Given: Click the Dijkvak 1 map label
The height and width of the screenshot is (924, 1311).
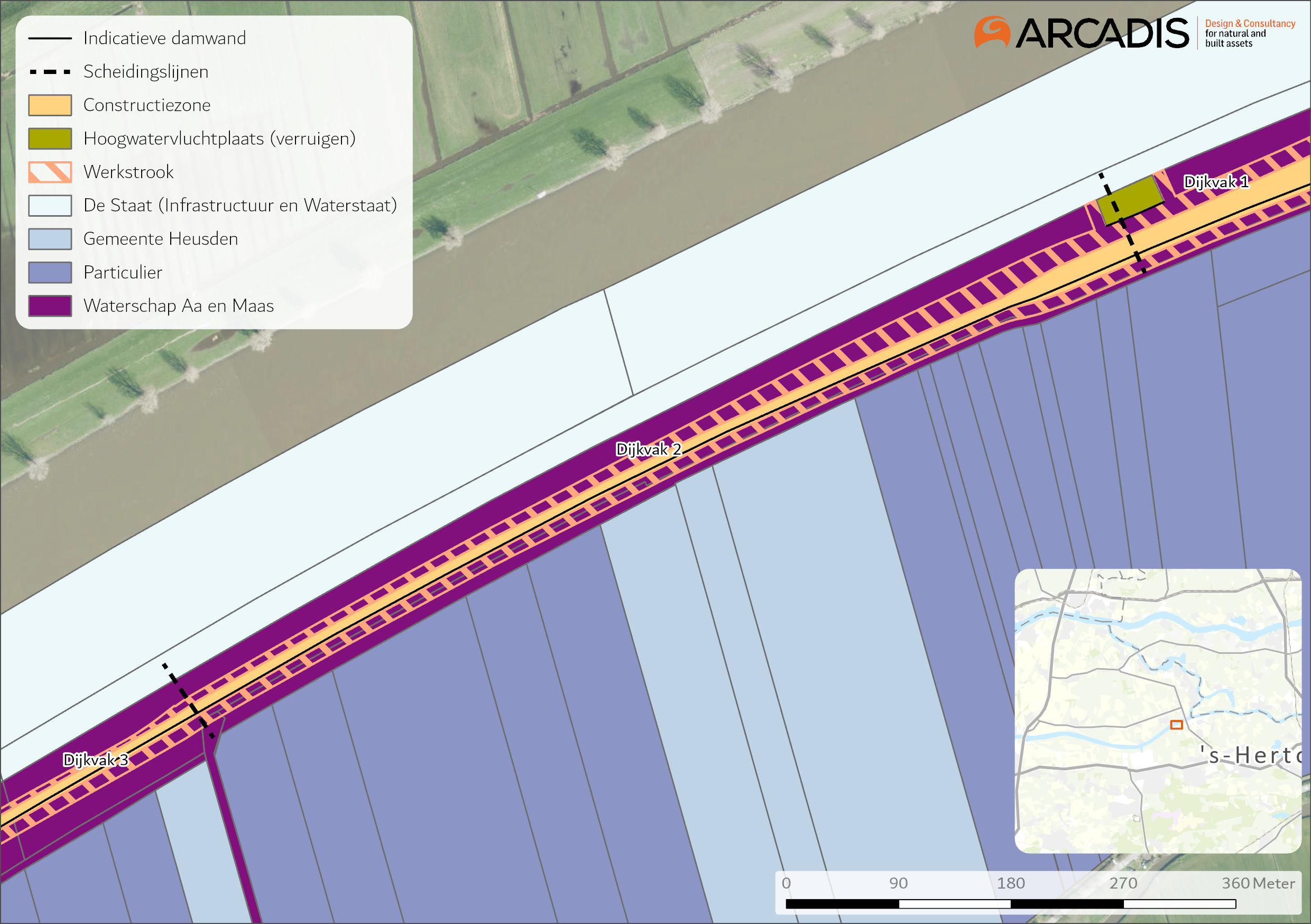Looking at the screenshot, I should point(1216,182).
